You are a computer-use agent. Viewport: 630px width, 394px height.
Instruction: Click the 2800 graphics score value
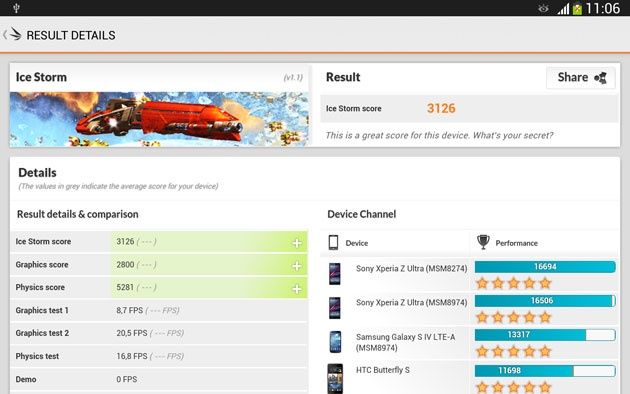pos(125,265)
